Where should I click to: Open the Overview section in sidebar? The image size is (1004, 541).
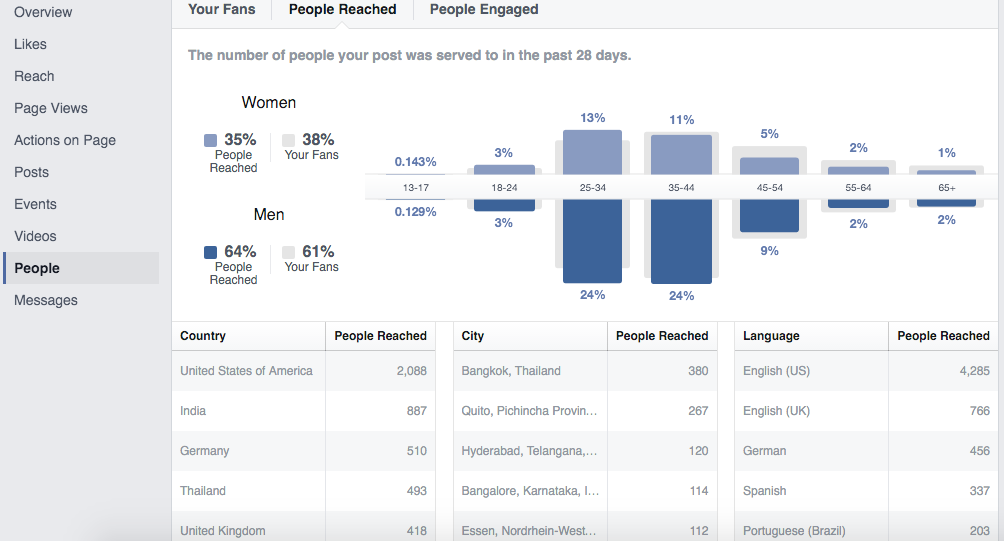pos(43,12)
